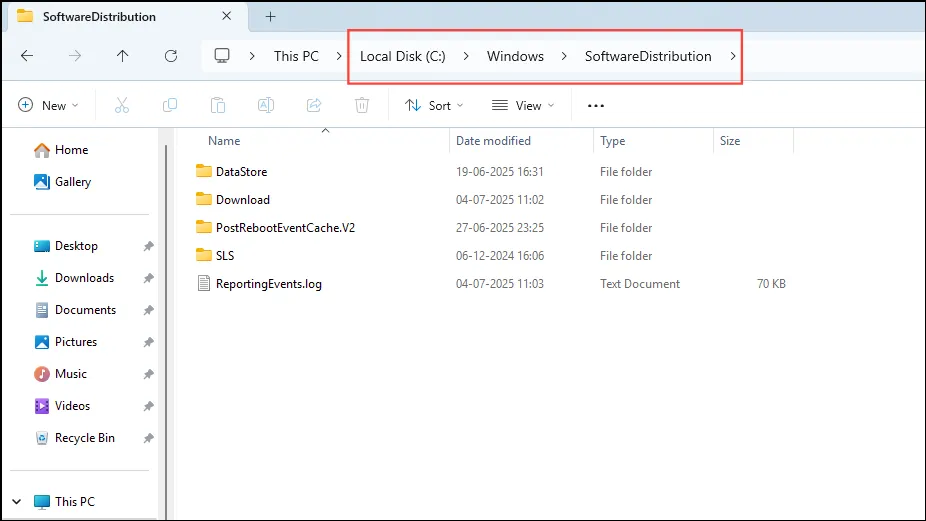Select the Download folder

point(243,200)
